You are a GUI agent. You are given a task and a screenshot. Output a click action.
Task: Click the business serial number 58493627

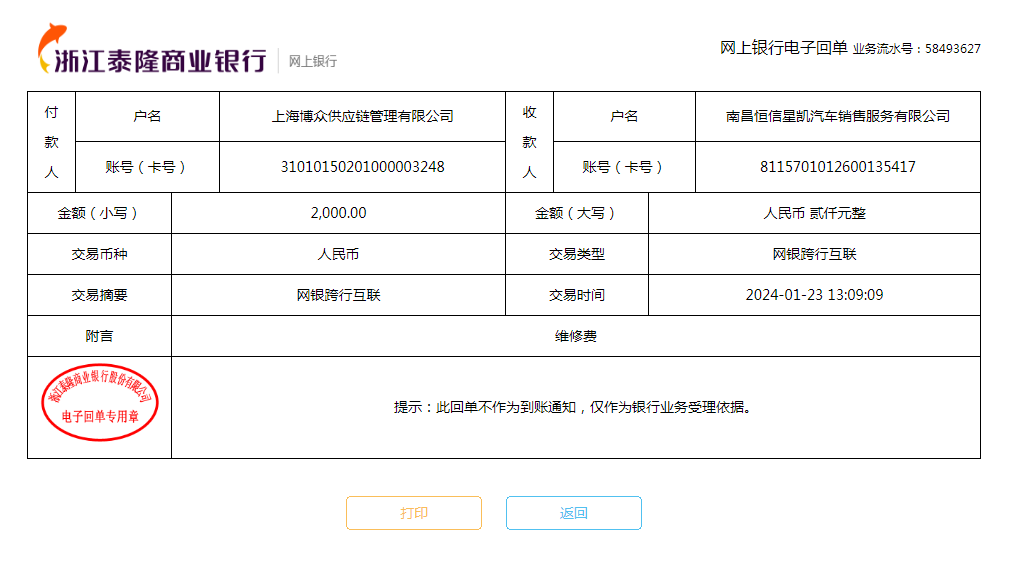pyautogui.click(x=952, y=49)
